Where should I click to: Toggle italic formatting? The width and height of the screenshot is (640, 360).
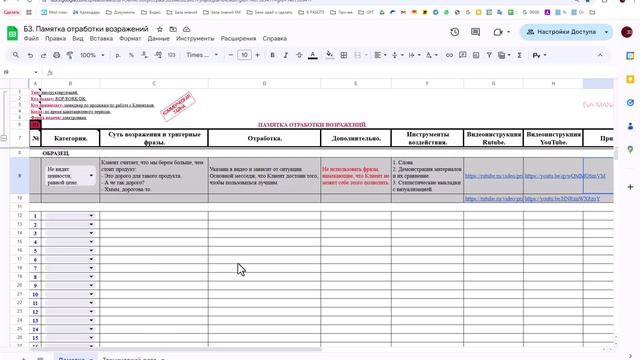click(286, 55)
